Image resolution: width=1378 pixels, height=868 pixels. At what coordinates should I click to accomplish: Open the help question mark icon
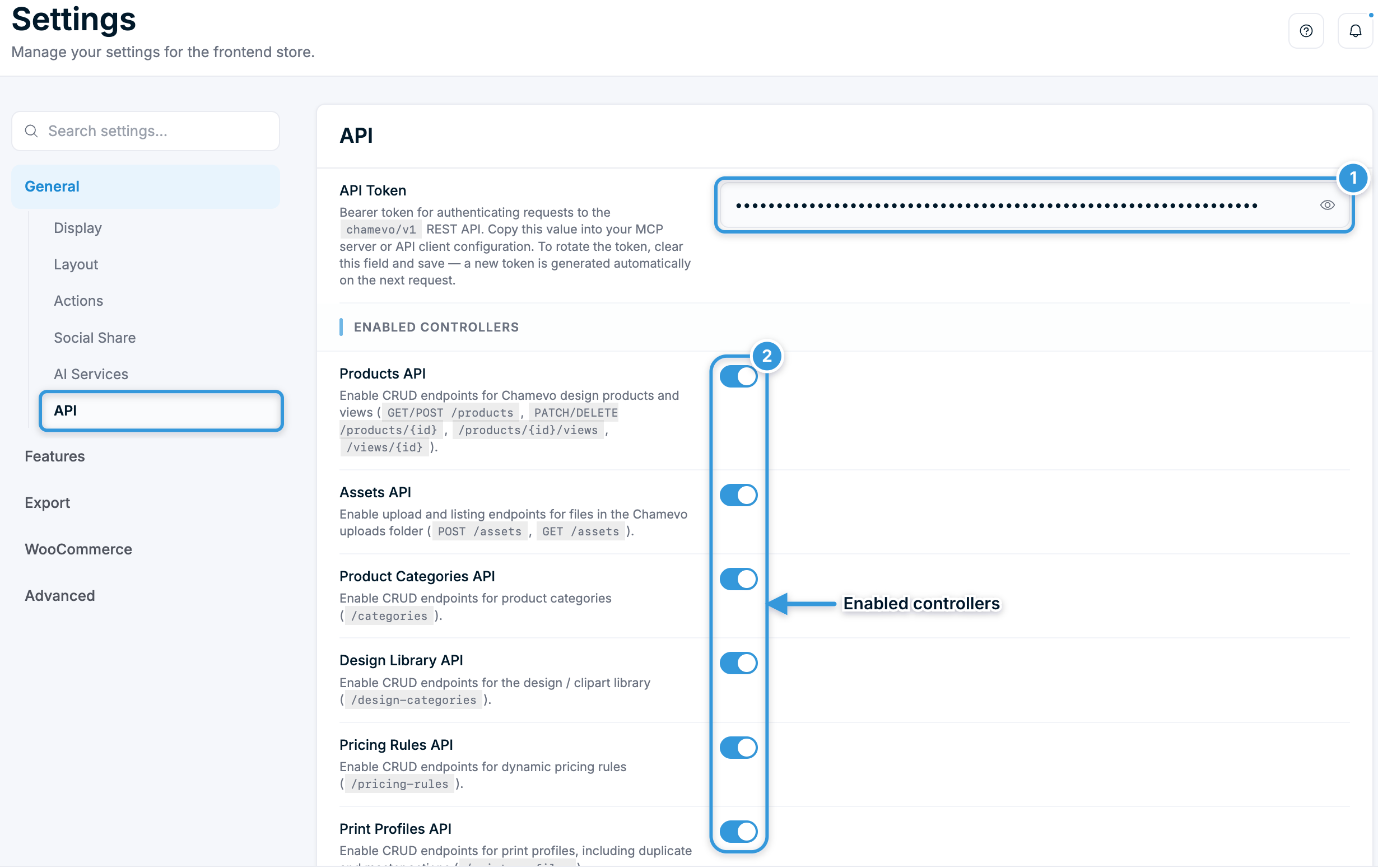pyautogui.click(x=1305, y=31)
